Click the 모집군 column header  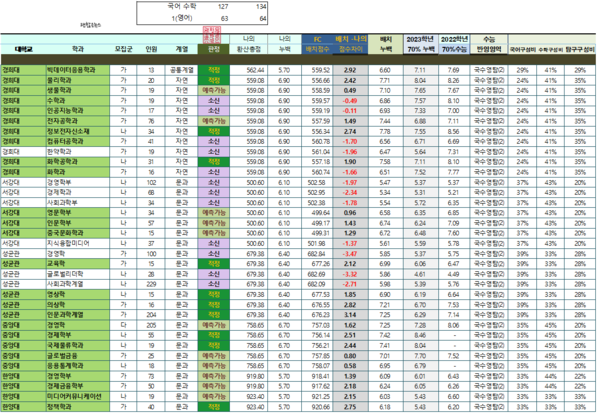(x=124, y=49)
